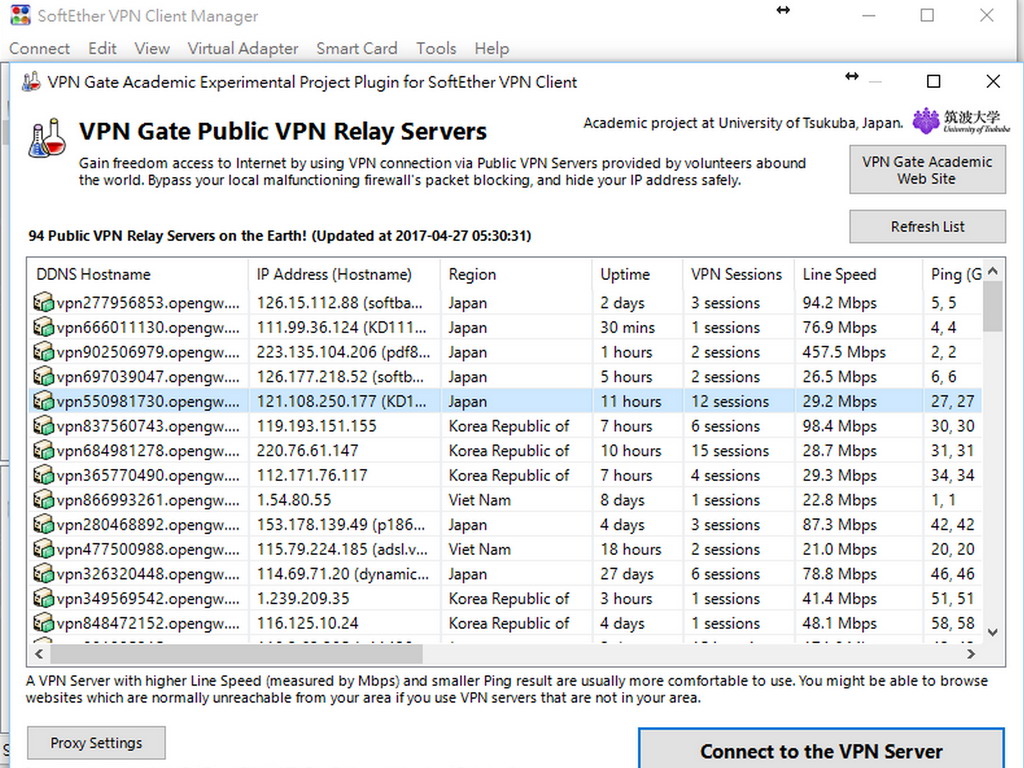Click vertical scrollbar down arrow of server list
The width and height of the screenshot is (1024, 768).
coord(993,632)
